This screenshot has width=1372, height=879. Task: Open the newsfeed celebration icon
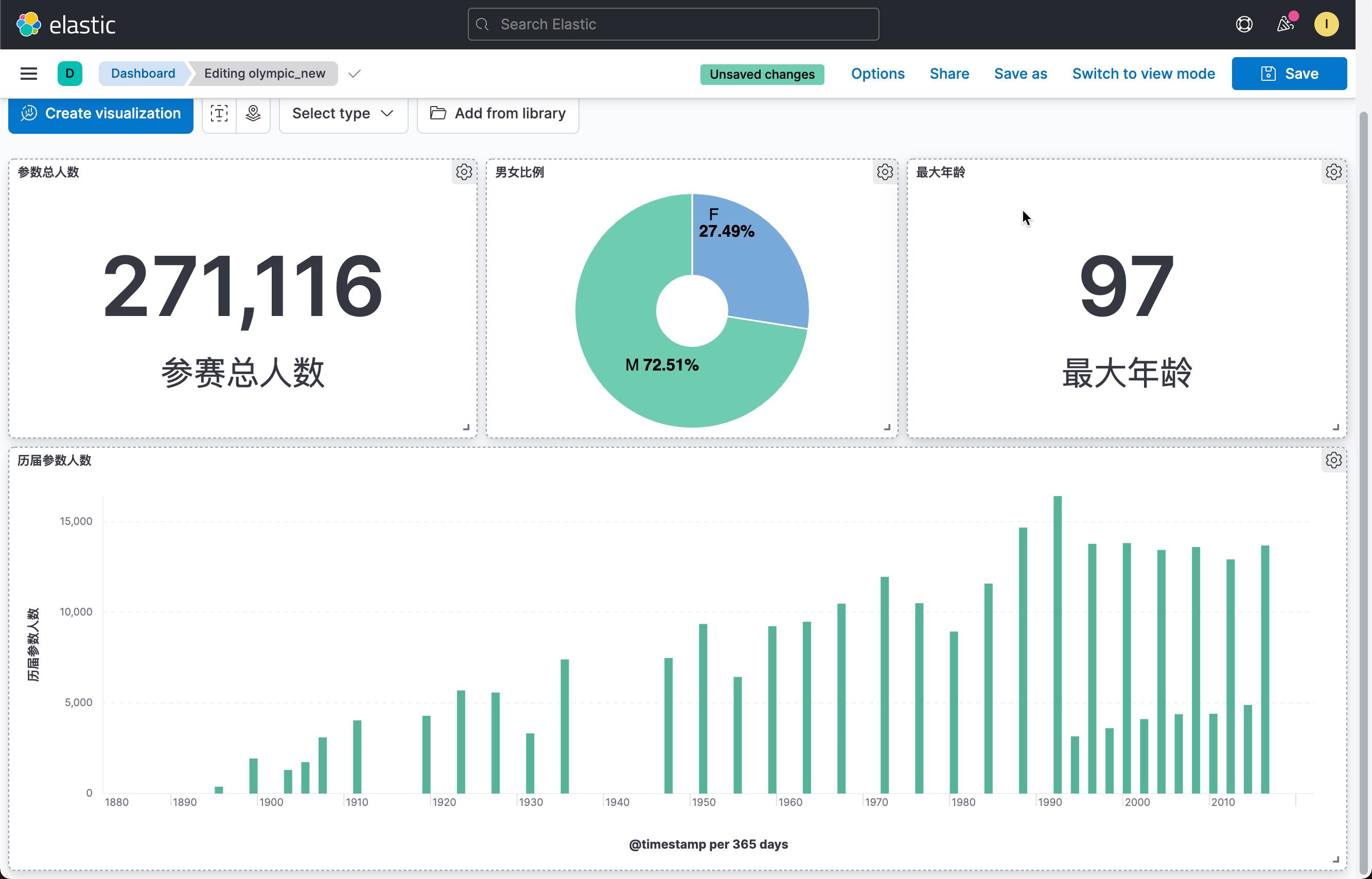(x=1285, y=24)
